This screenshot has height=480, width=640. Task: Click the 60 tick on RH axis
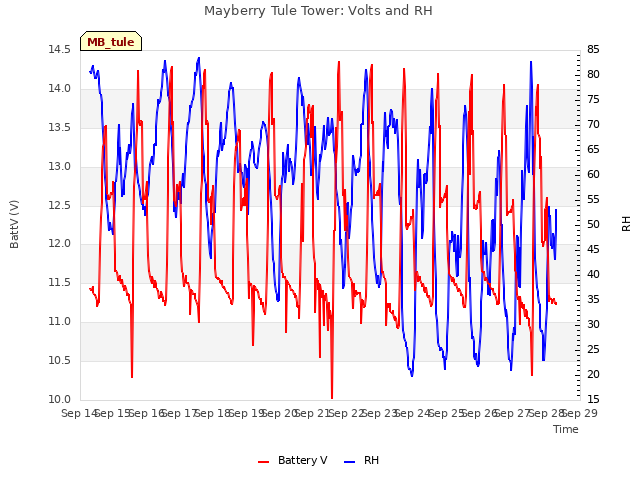click(593, 174)
